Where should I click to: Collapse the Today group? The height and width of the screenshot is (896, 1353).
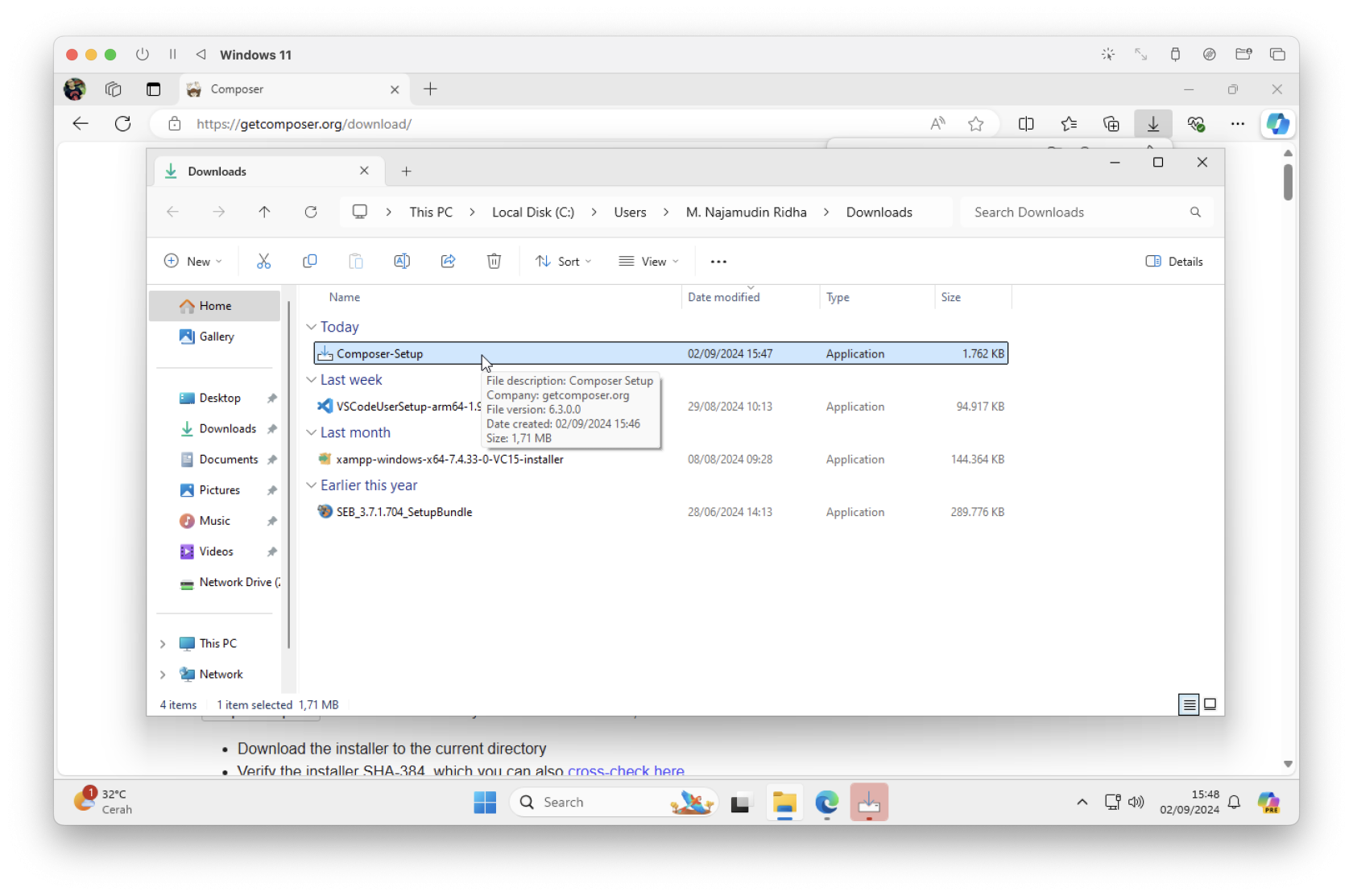pyautogui.click(x=312, y=327)
